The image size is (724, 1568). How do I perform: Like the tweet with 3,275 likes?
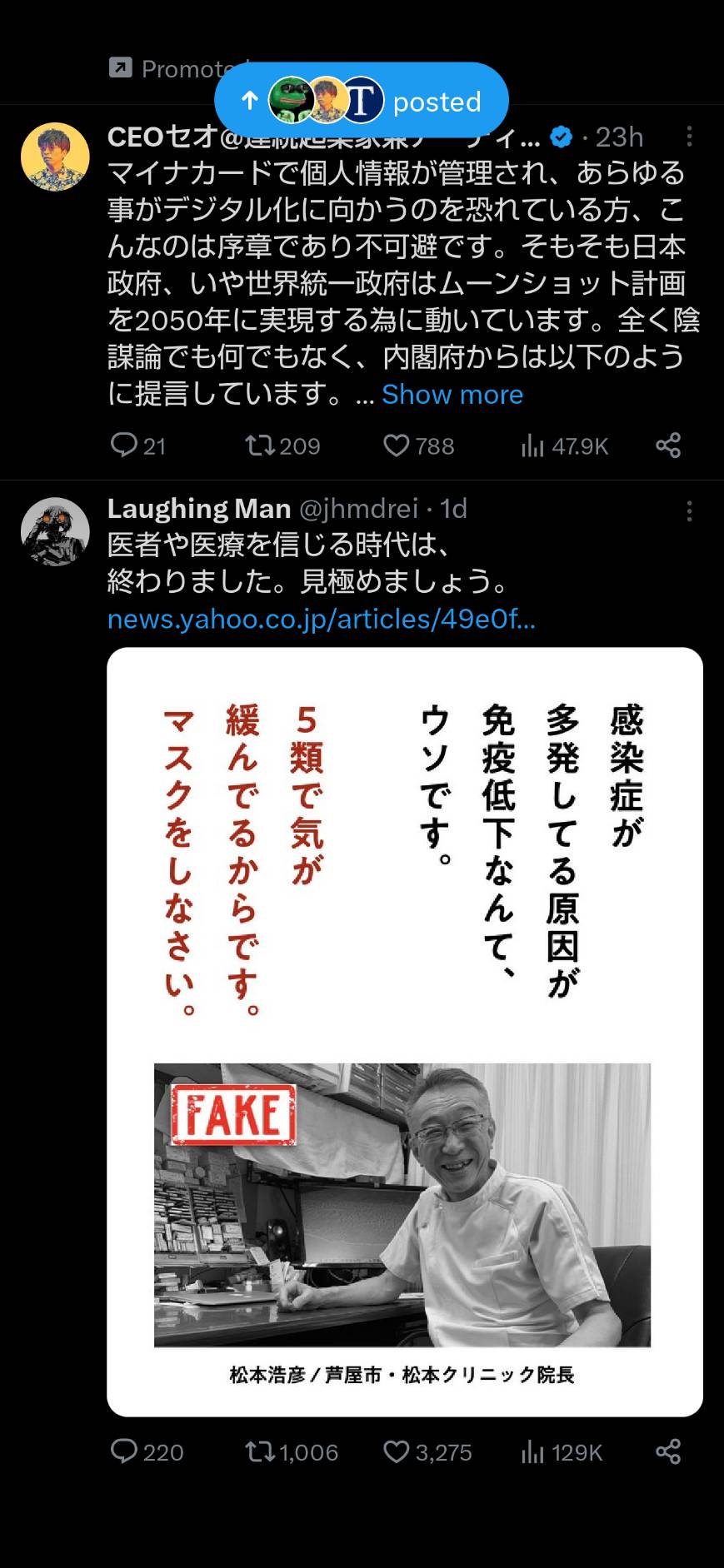coord(427,1451)
